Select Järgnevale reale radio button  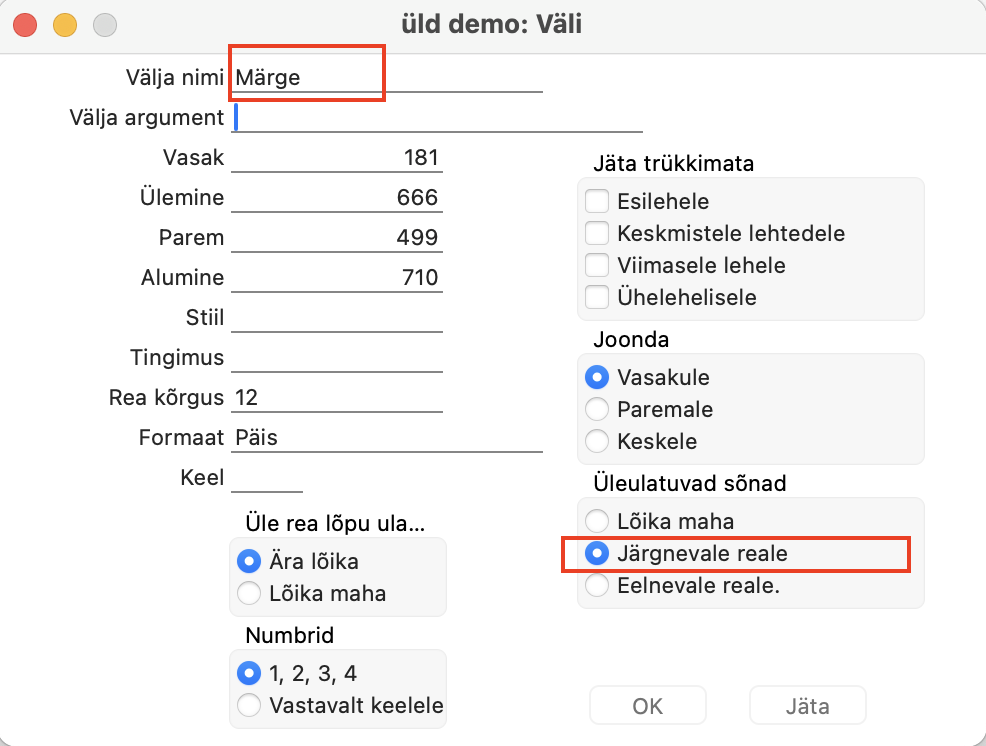coord(597,553)
